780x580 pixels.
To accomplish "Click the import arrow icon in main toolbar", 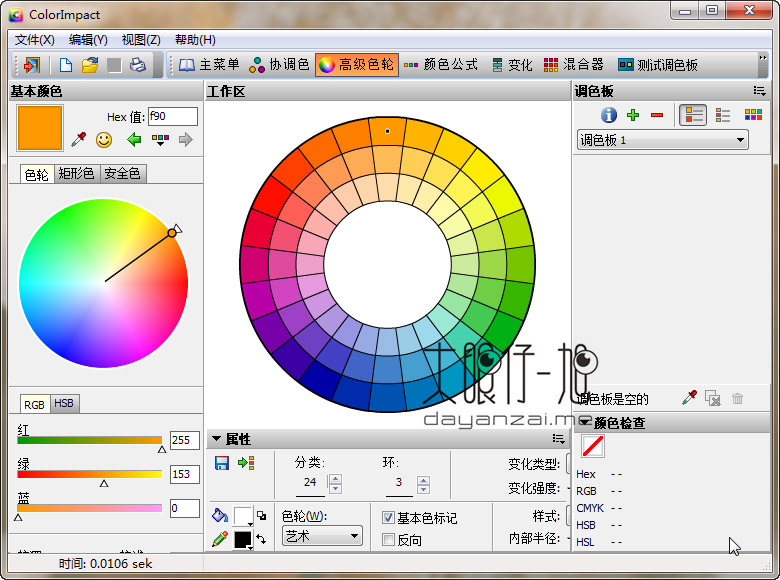I will click(32, 65).
